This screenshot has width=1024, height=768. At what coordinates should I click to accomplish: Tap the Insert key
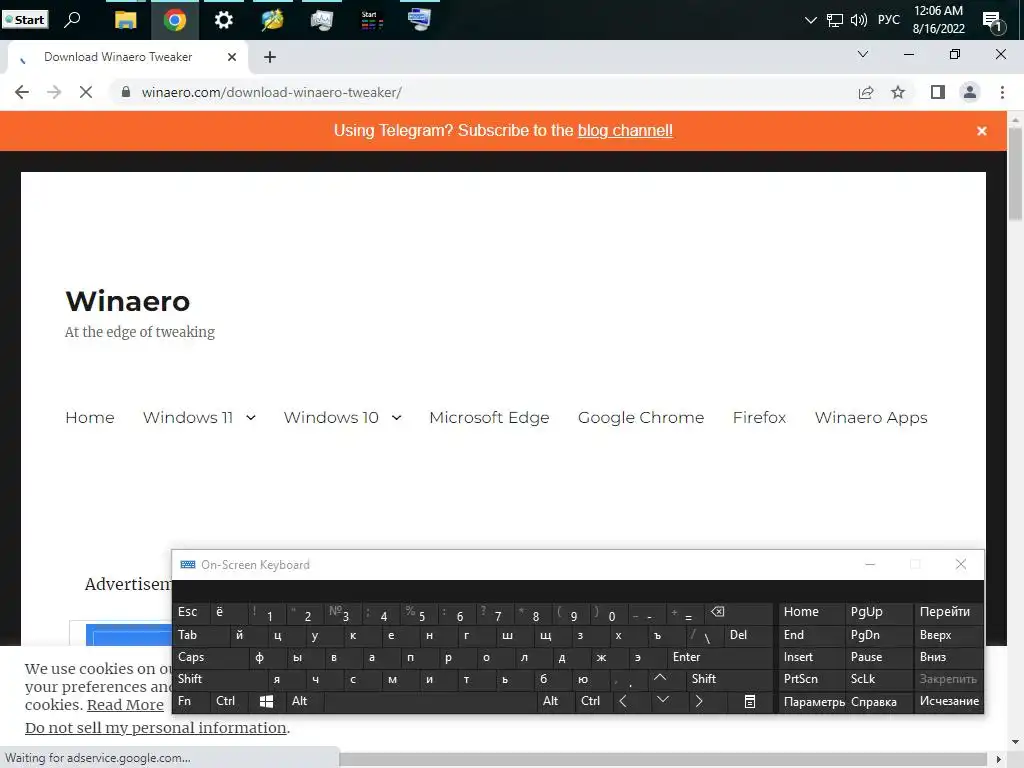(810, 658)
